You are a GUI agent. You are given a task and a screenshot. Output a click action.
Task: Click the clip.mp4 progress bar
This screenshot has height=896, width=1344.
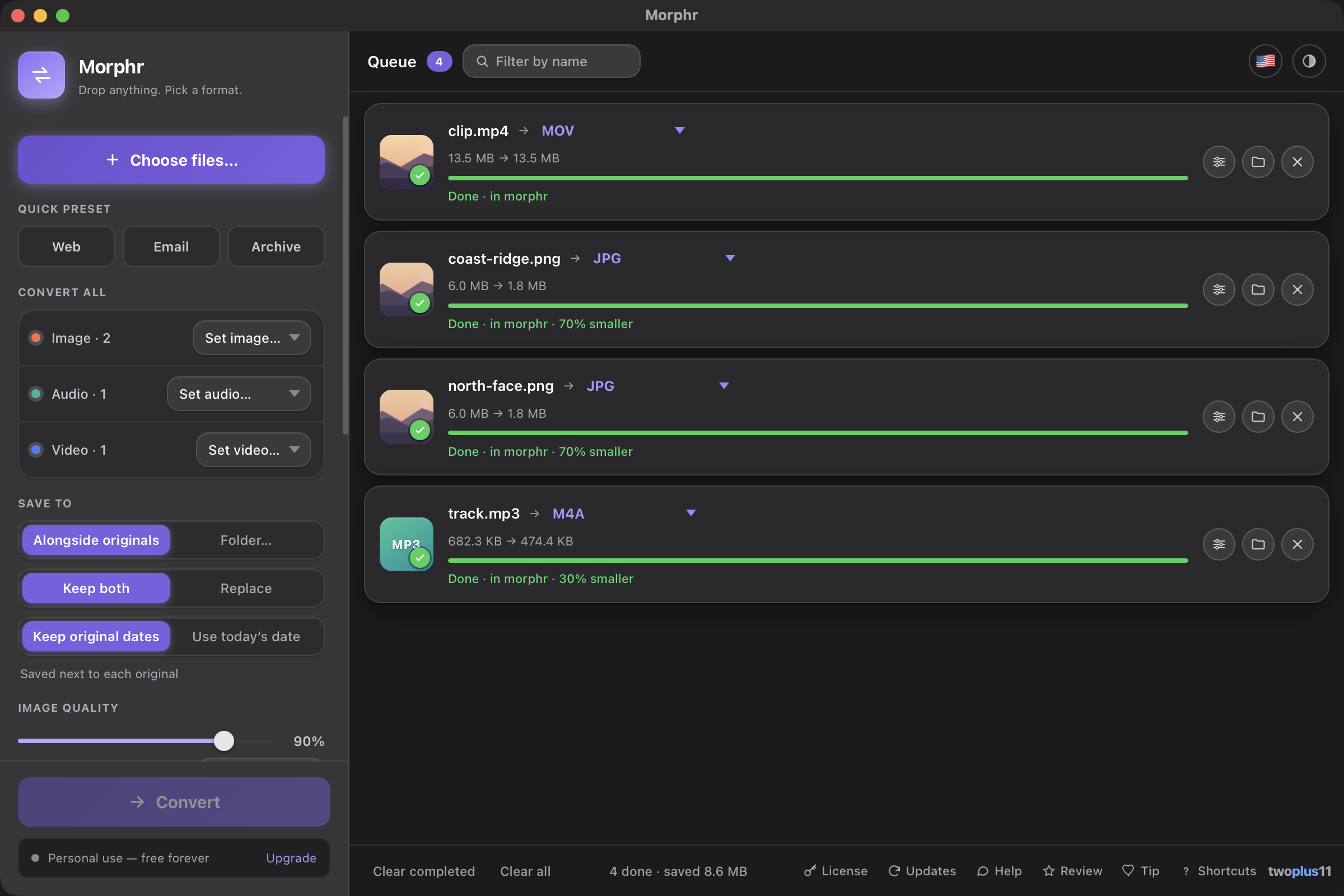(818, 178)
